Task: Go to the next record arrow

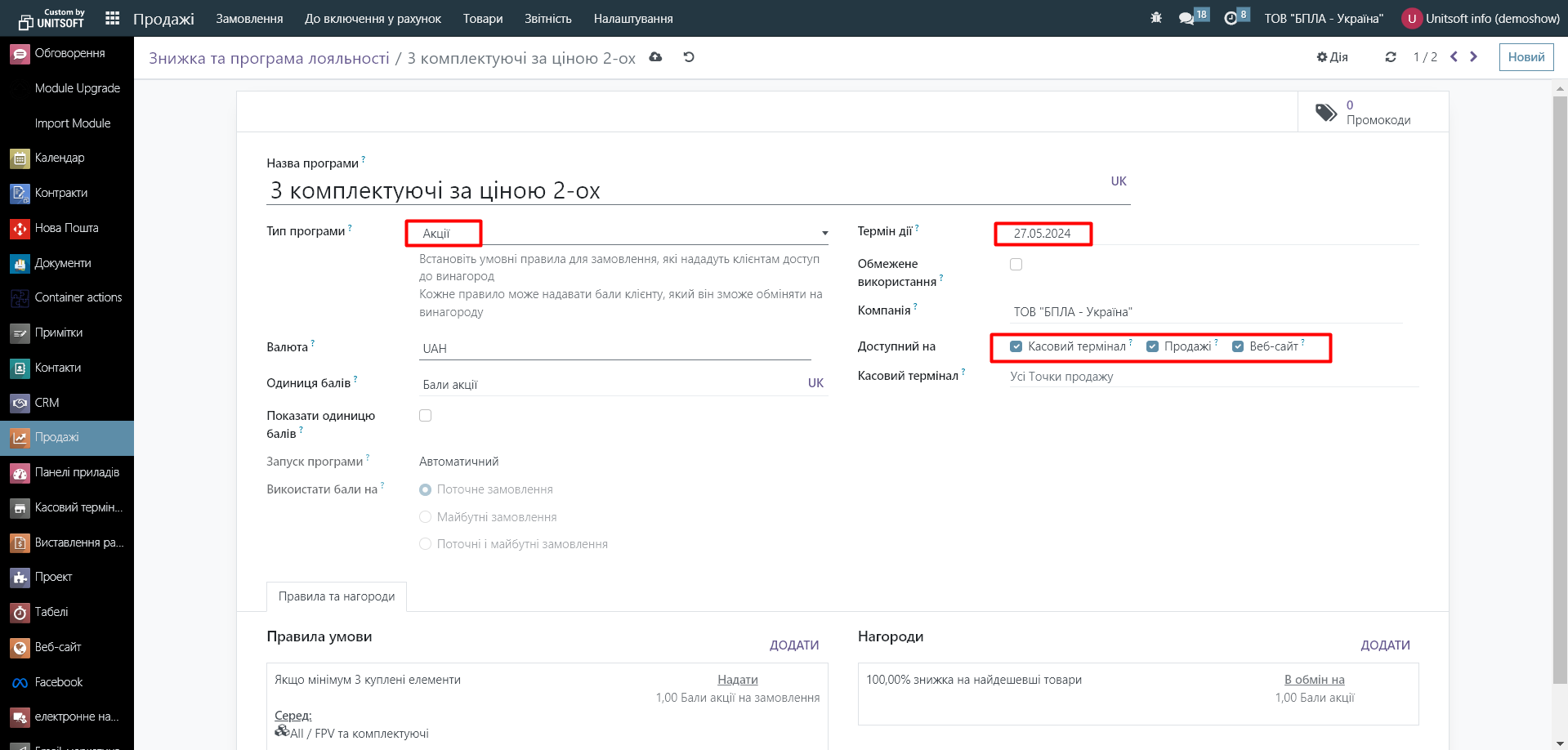Action: [1474, 57]
